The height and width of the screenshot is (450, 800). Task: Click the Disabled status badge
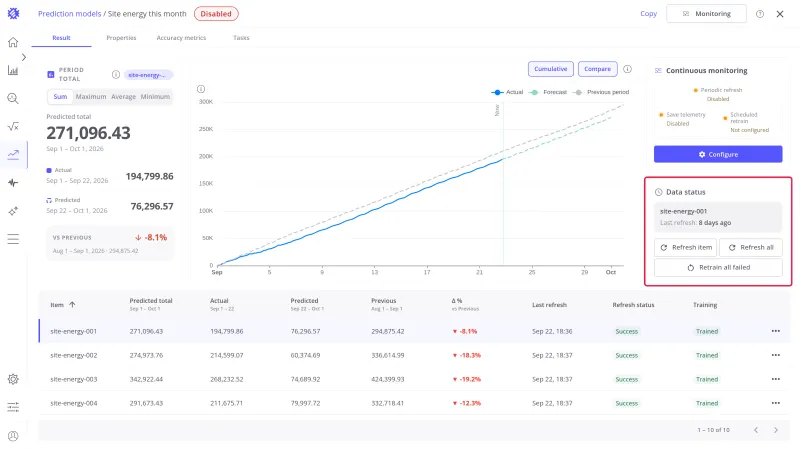coord(216,14)
